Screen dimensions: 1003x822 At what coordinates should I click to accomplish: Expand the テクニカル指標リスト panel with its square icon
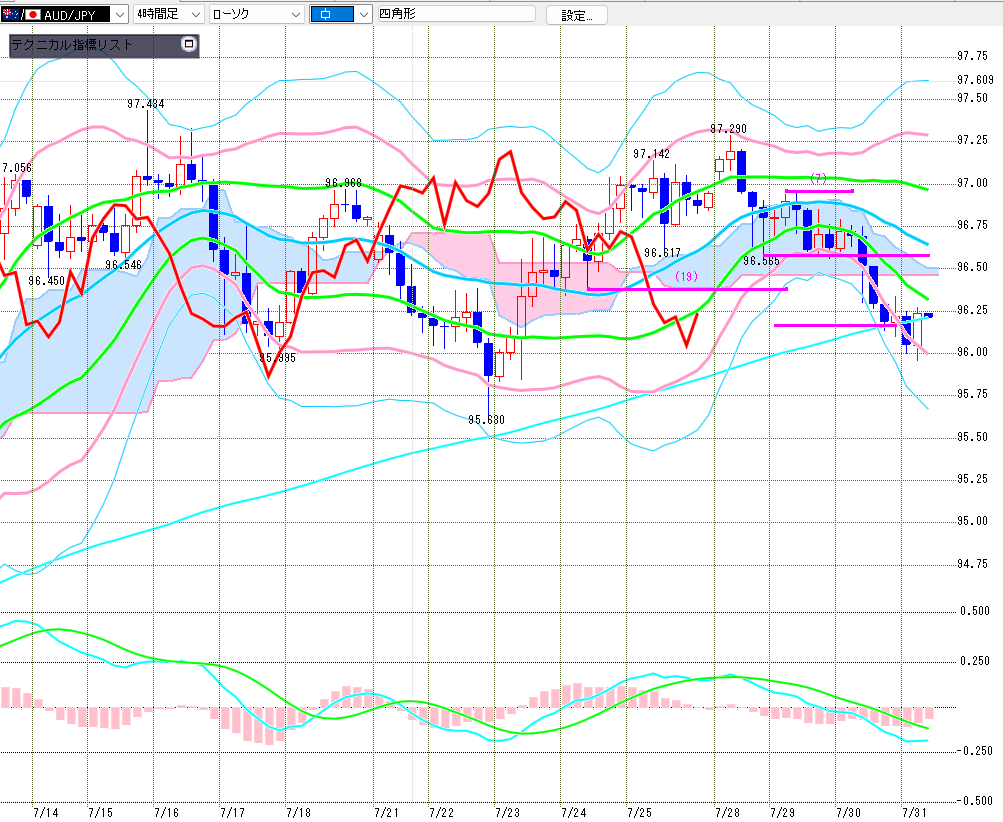pyautogui.click(x=189, y=44)
